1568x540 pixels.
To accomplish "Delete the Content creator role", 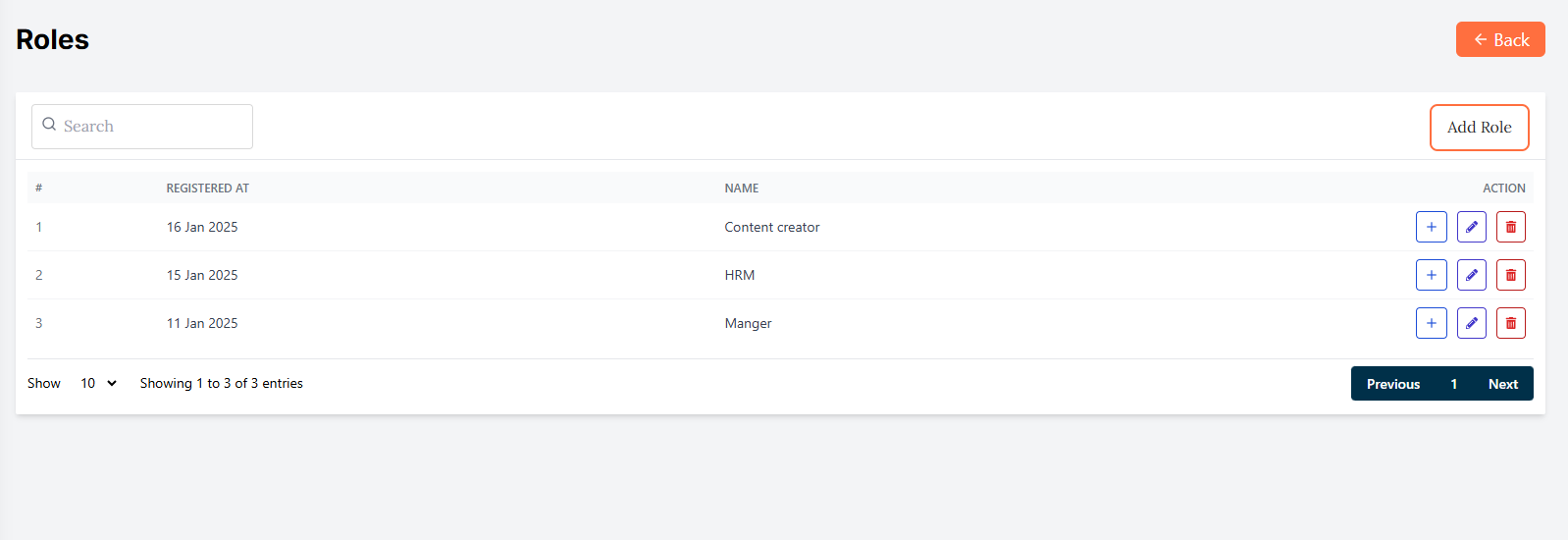I will point(1510,227).
